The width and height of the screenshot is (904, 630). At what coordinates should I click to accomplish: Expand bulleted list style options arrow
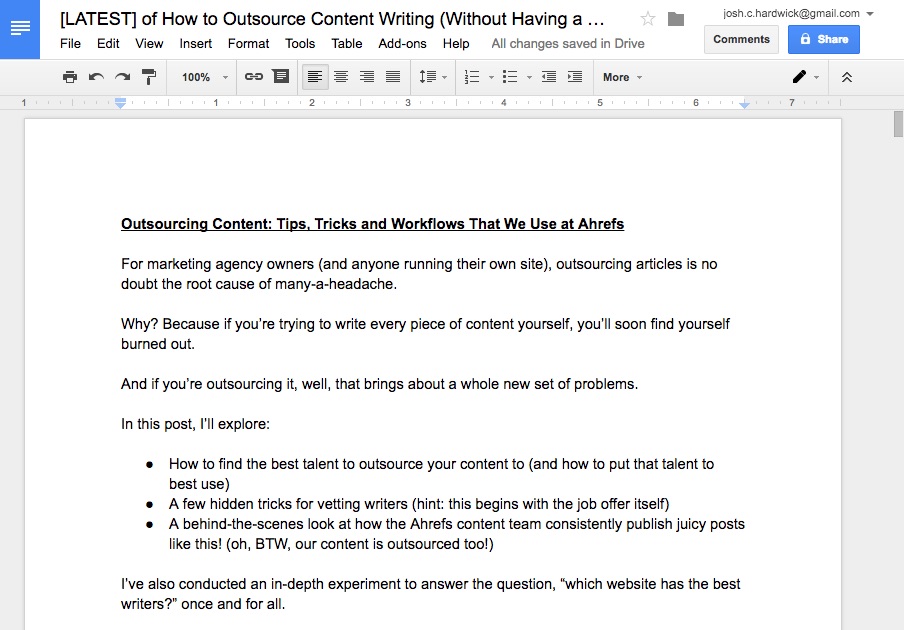click(529, 77)
